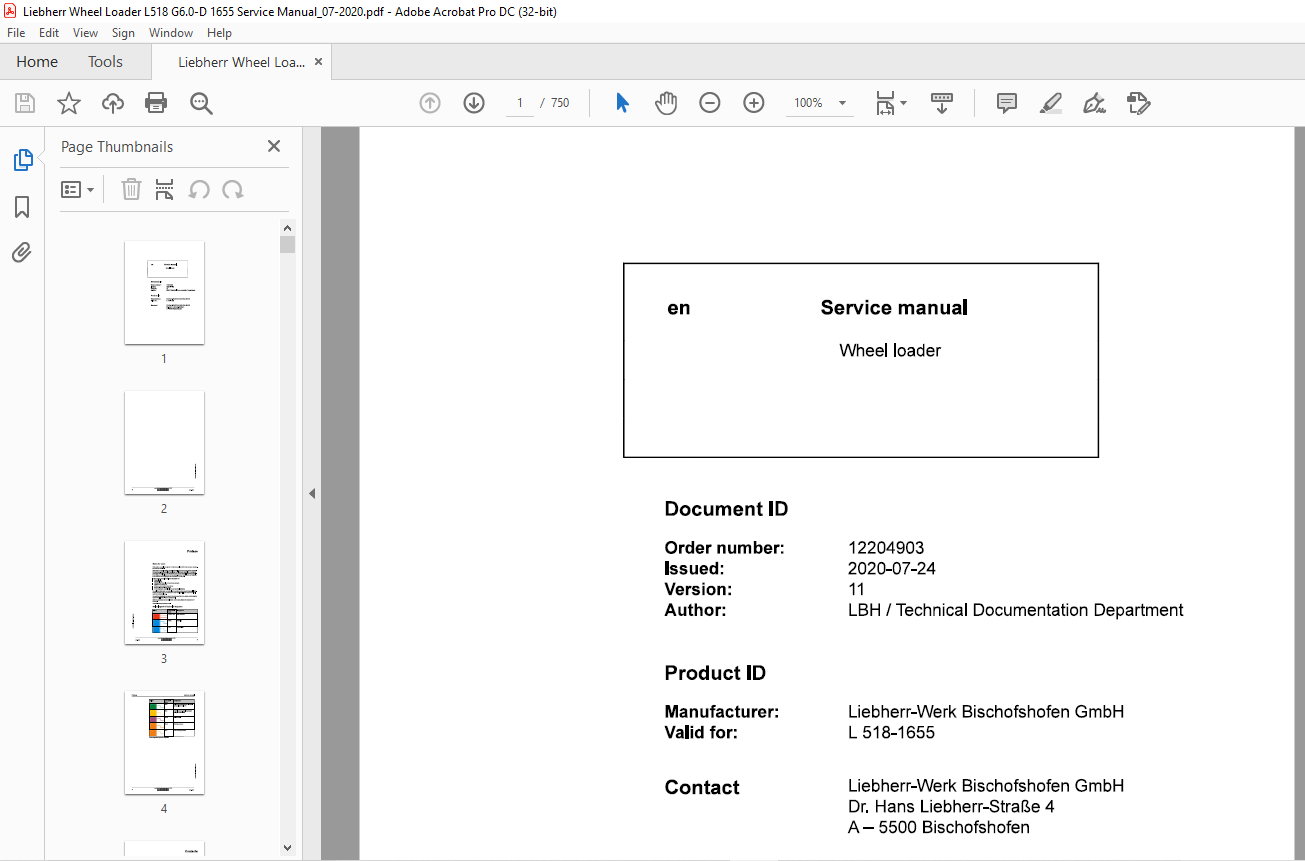Activate the Hand pan tool
This screenshot has width=1305, height=861.
[x=666, y=103]
